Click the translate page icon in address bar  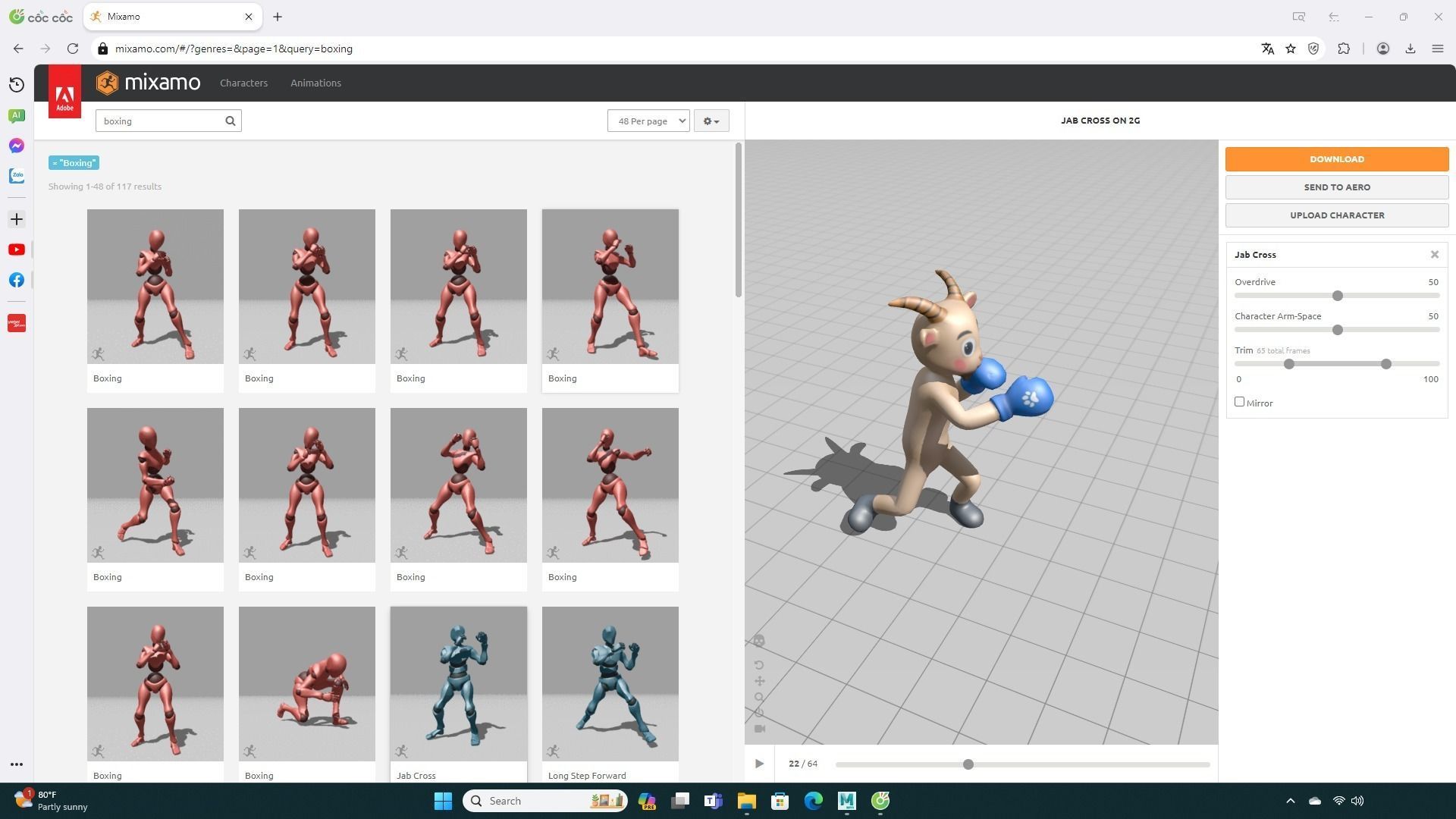[x=1267, y=49]
